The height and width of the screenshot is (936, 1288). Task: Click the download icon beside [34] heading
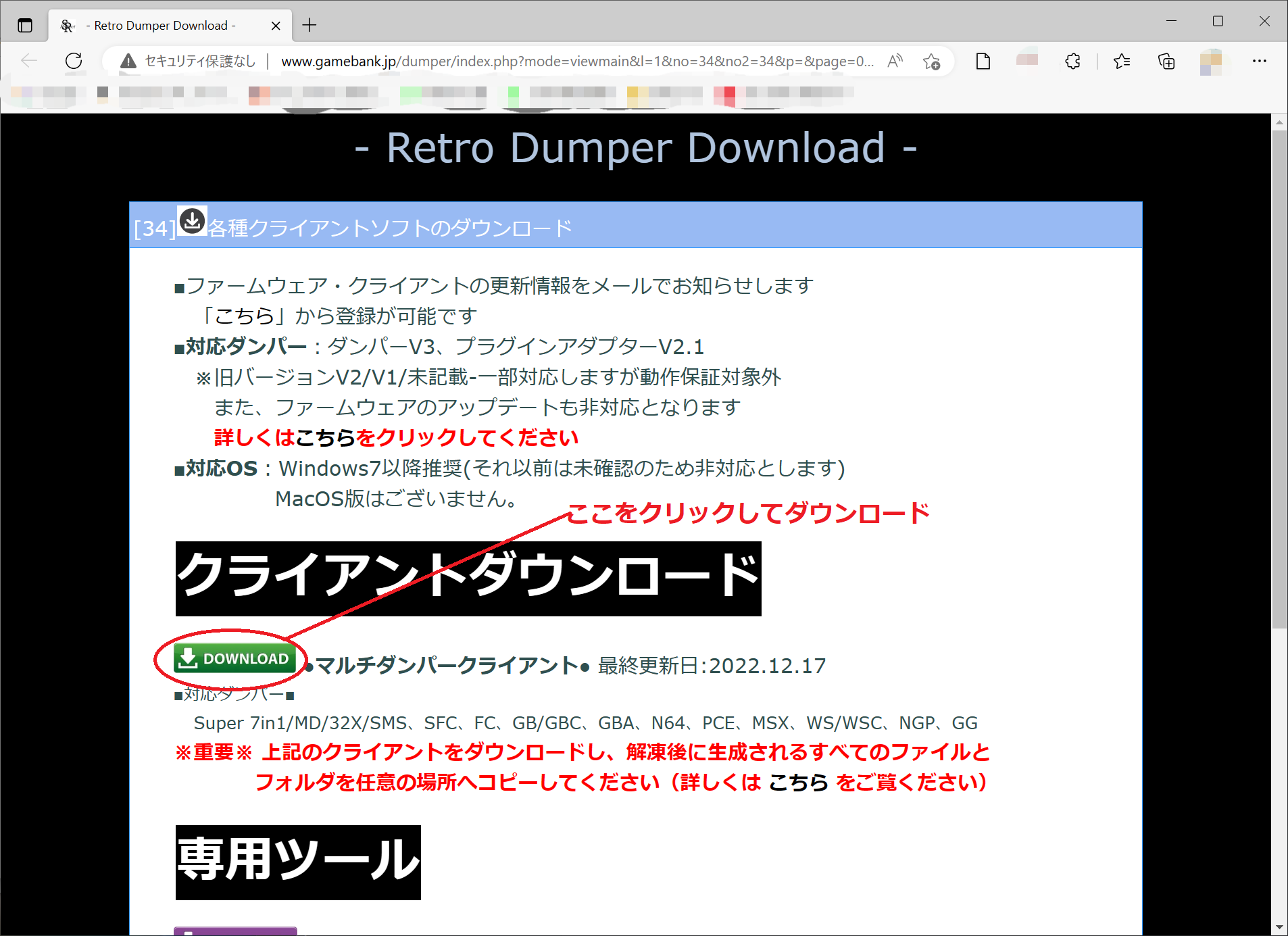click(193, 221)
